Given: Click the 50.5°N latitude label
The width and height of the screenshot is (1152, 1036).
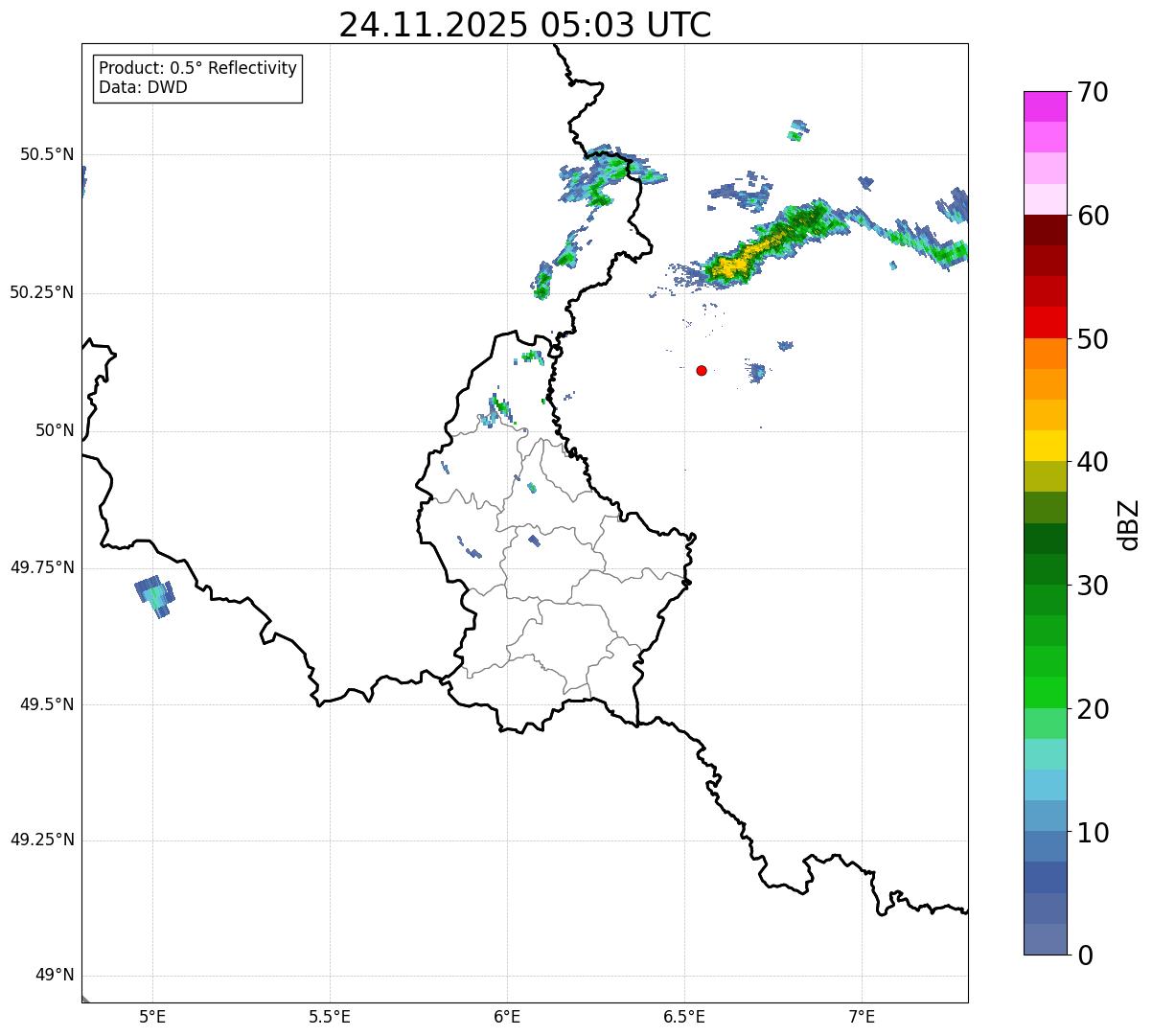Looking at the screenshot, I should (47, 155).
